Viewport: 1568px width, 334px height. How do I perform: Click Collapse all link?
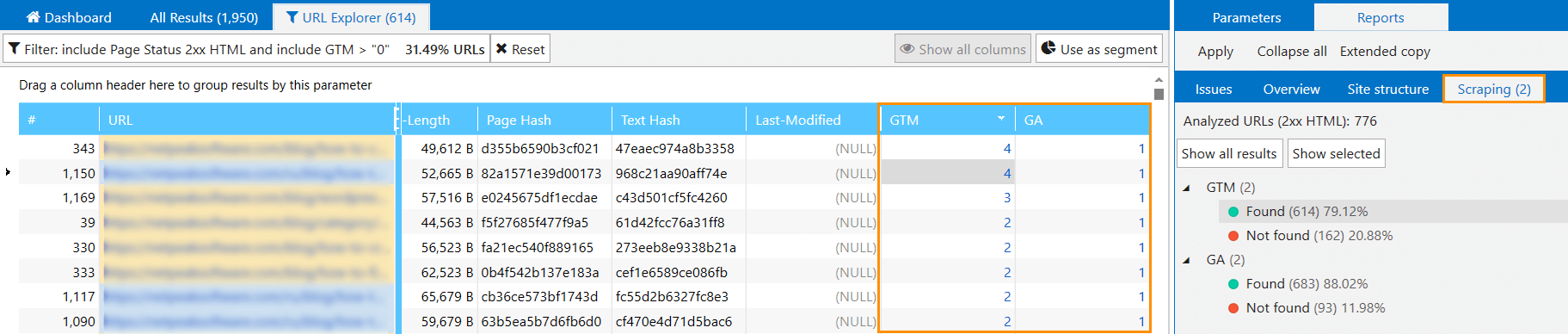pyautogui.click(x=1291, y=52)
